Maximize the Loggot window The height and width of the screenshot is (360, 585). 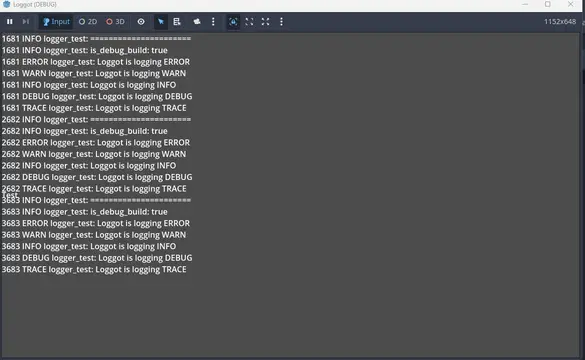coord(547,4)
